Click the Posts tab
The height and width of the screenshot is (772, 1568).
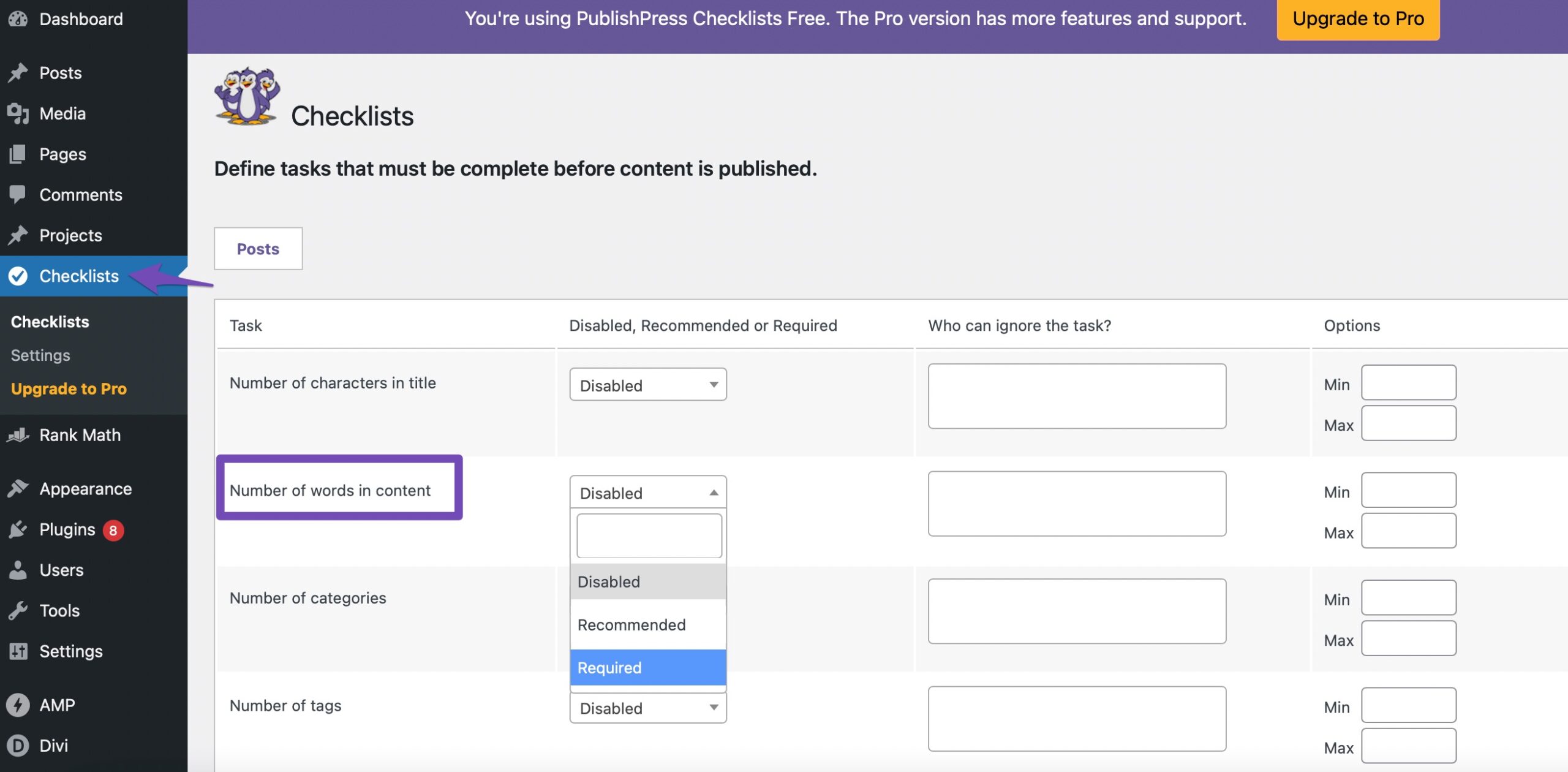coord(258,248)
